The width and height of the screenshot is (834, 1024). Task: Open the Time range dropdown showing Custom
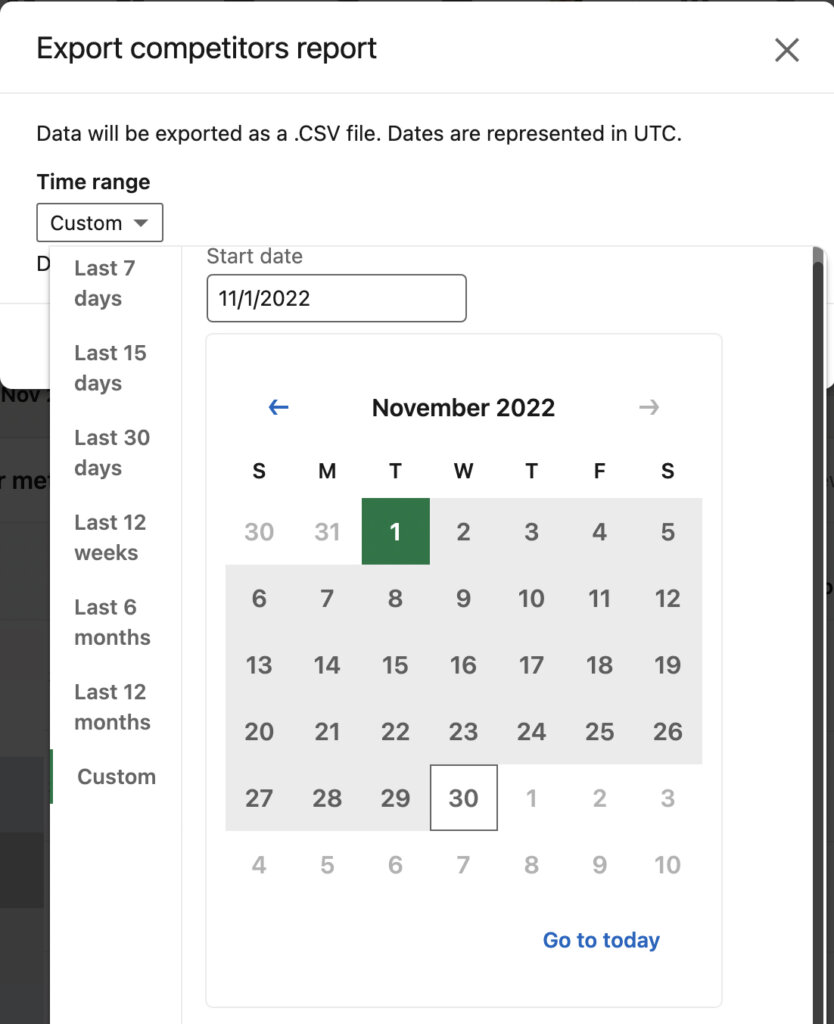click(99, 222)
